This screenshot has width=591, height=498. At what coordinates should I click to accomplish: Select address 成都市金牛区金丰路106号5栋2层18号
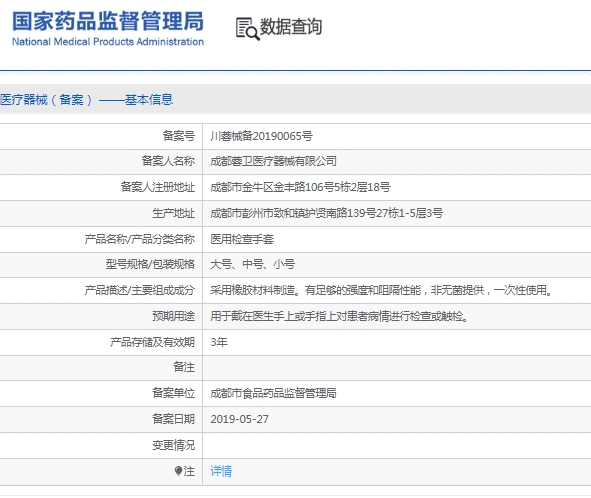pyautogui.click(x=300, y=187)
